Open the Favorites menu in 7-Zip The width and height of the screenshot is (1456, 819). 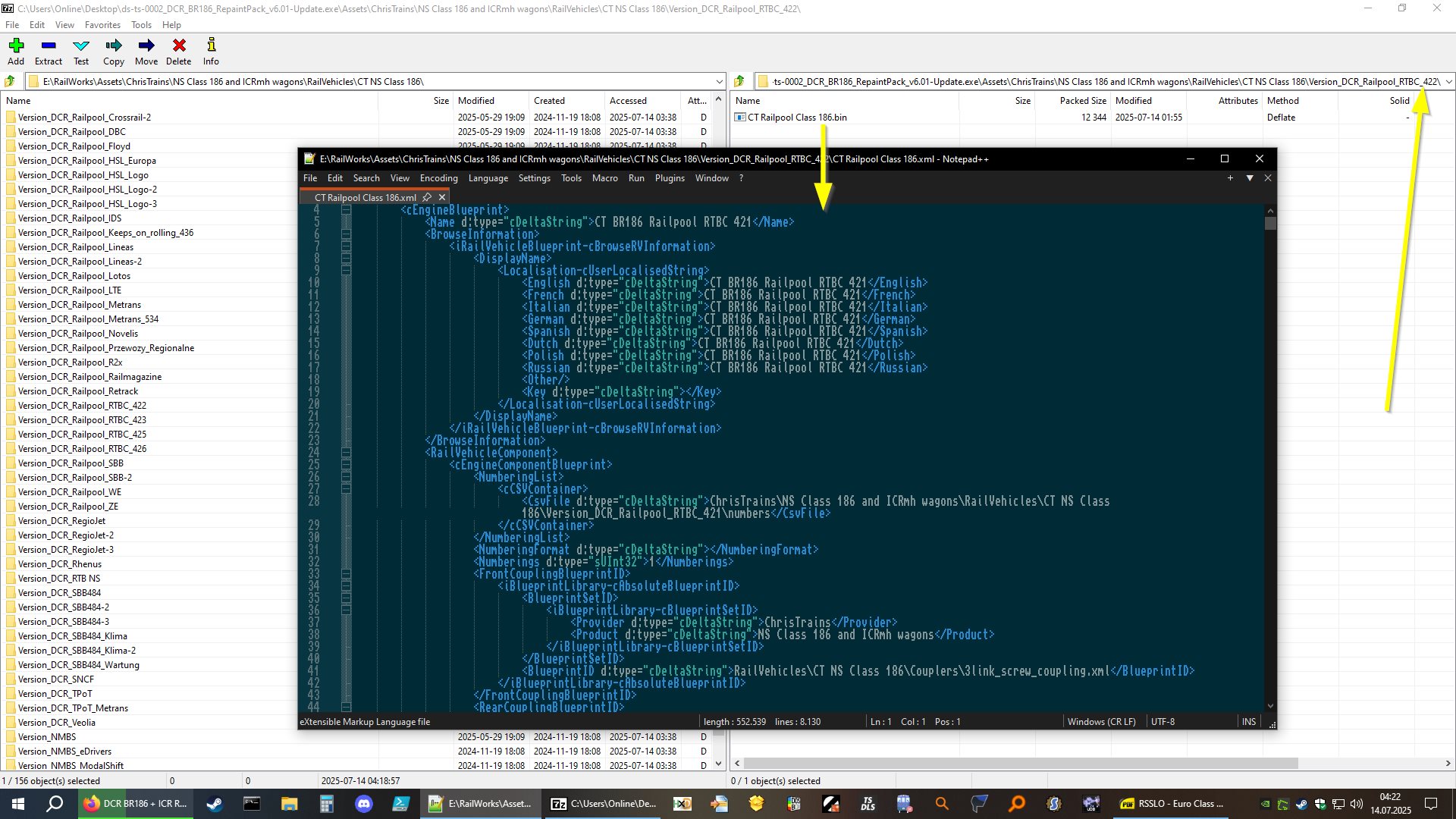click(102, 24)
